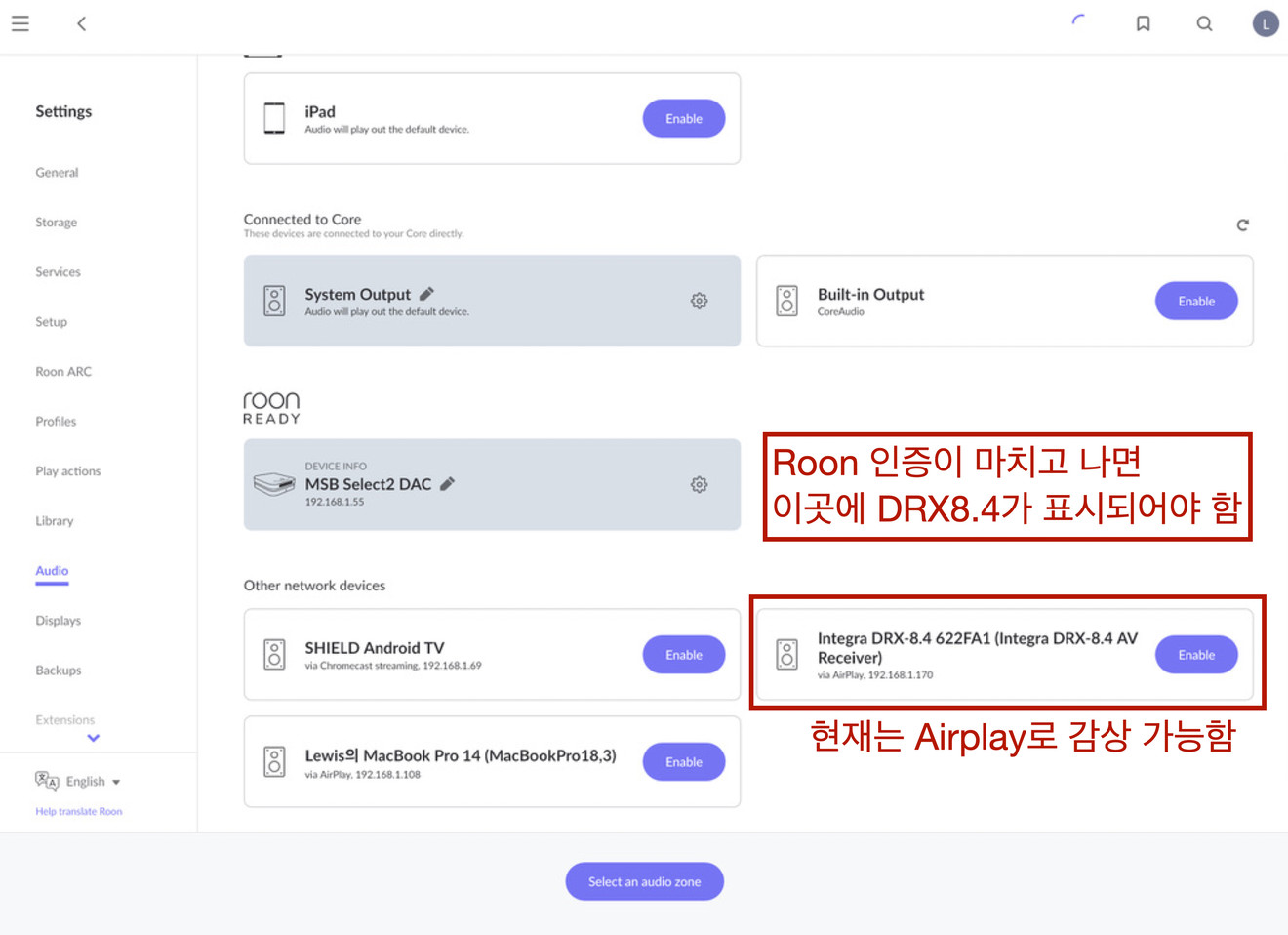Open MSB Select2 DAC gear settings

click(700, 484)
